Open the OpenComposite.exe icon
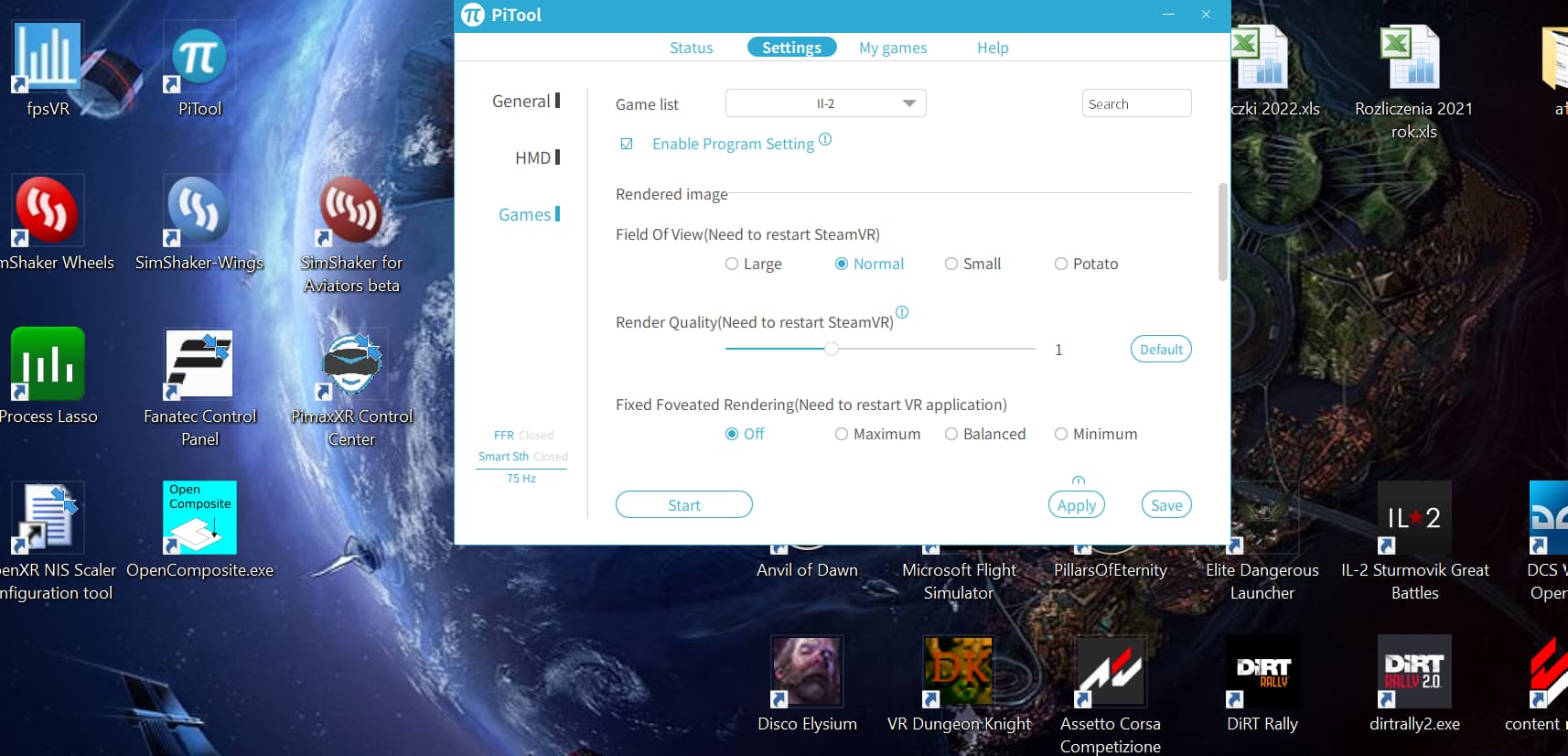This screenshot has width=1568, height=756. pos(199,519)
